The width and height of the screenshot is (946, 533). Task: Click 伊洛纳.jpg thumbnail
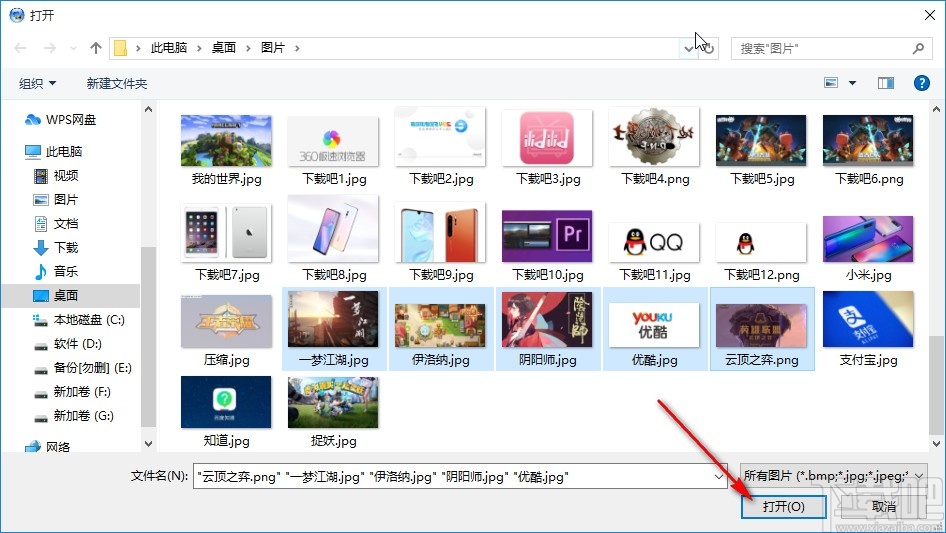coord(440,325)
